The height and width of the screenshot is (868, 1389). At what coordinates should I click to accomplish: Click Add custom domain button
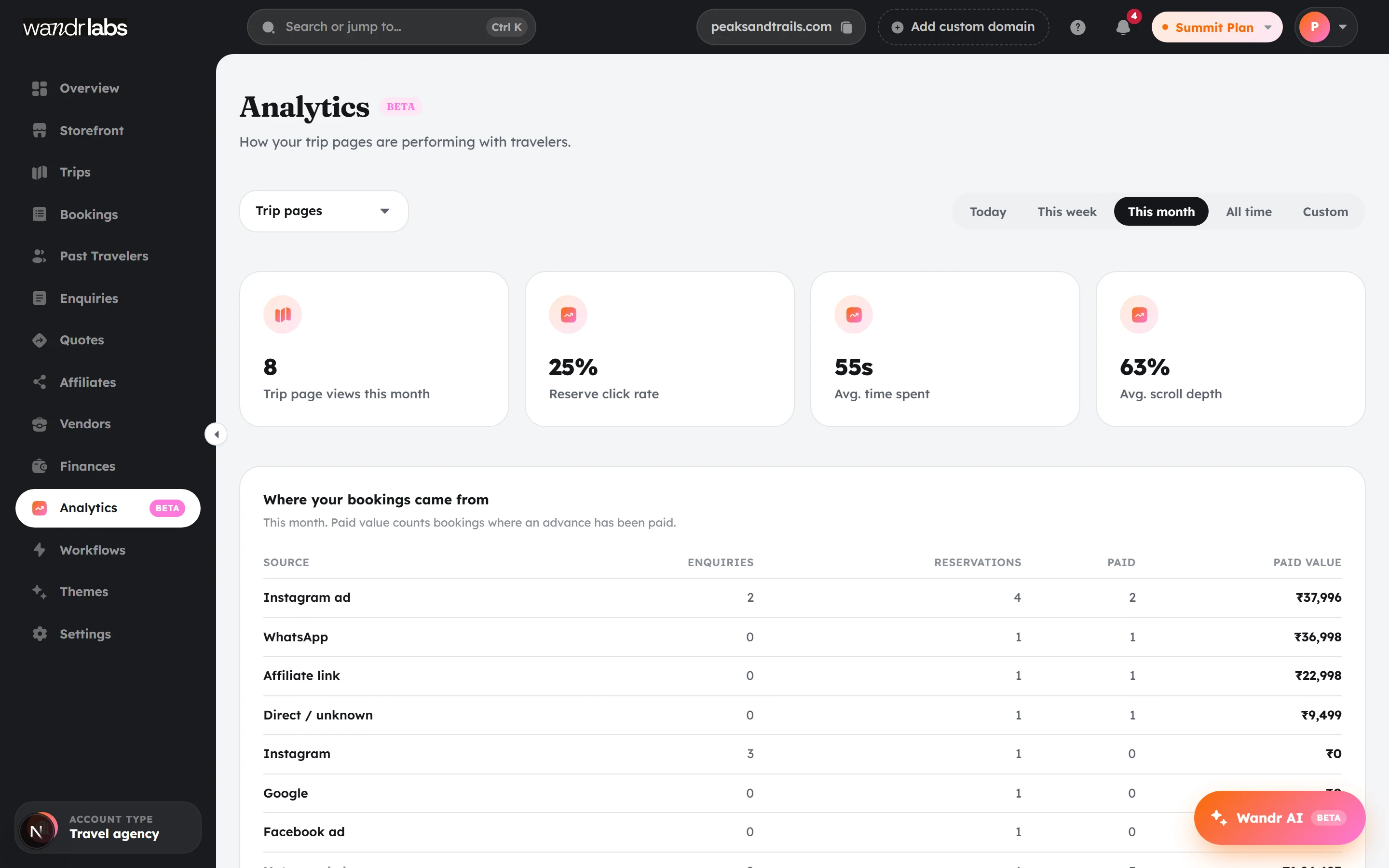963,27
